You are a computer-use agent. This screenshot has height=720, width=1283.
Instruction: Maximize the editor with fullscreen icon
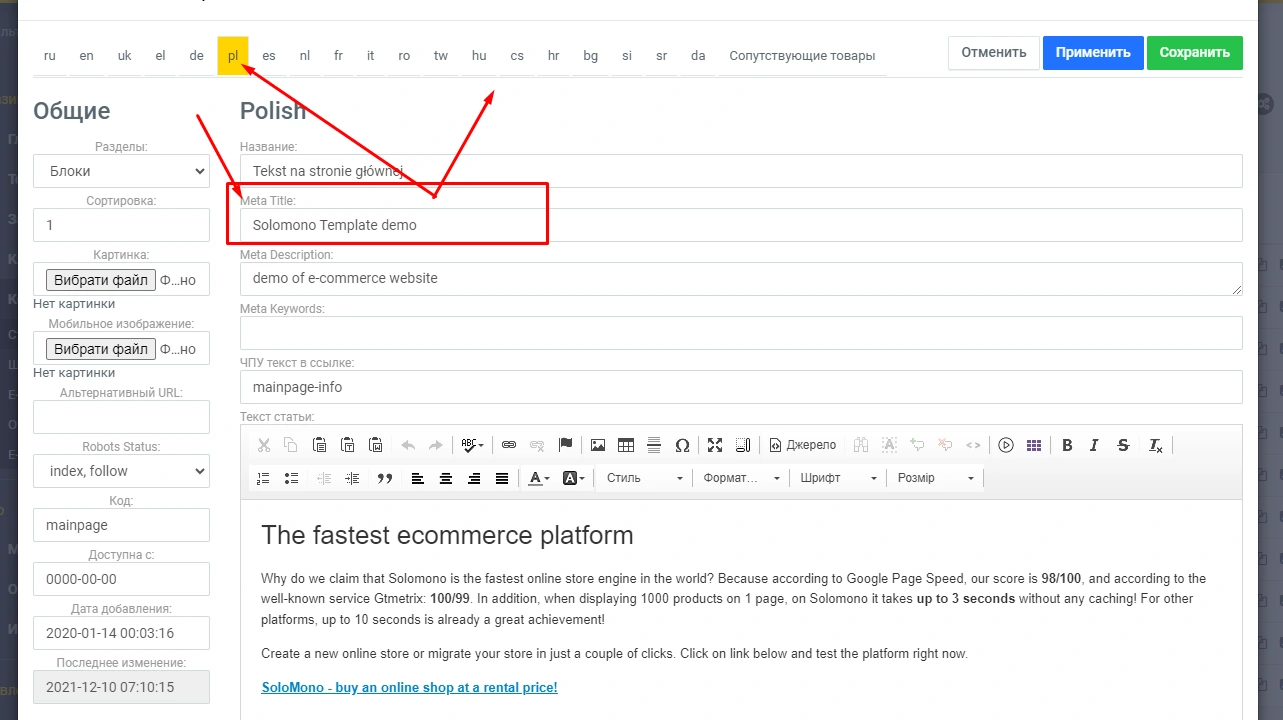714,445
